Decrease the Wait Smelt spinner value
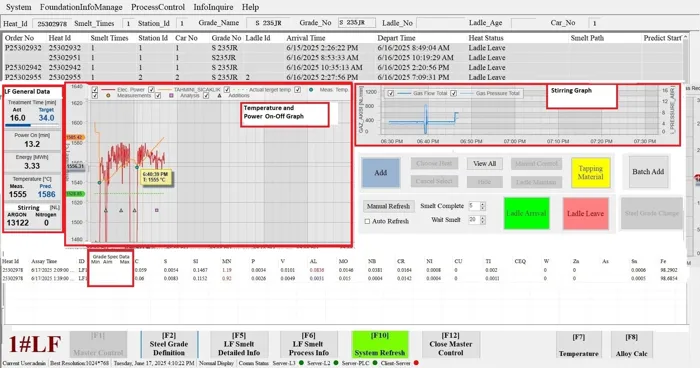 (x=483, y=222)
